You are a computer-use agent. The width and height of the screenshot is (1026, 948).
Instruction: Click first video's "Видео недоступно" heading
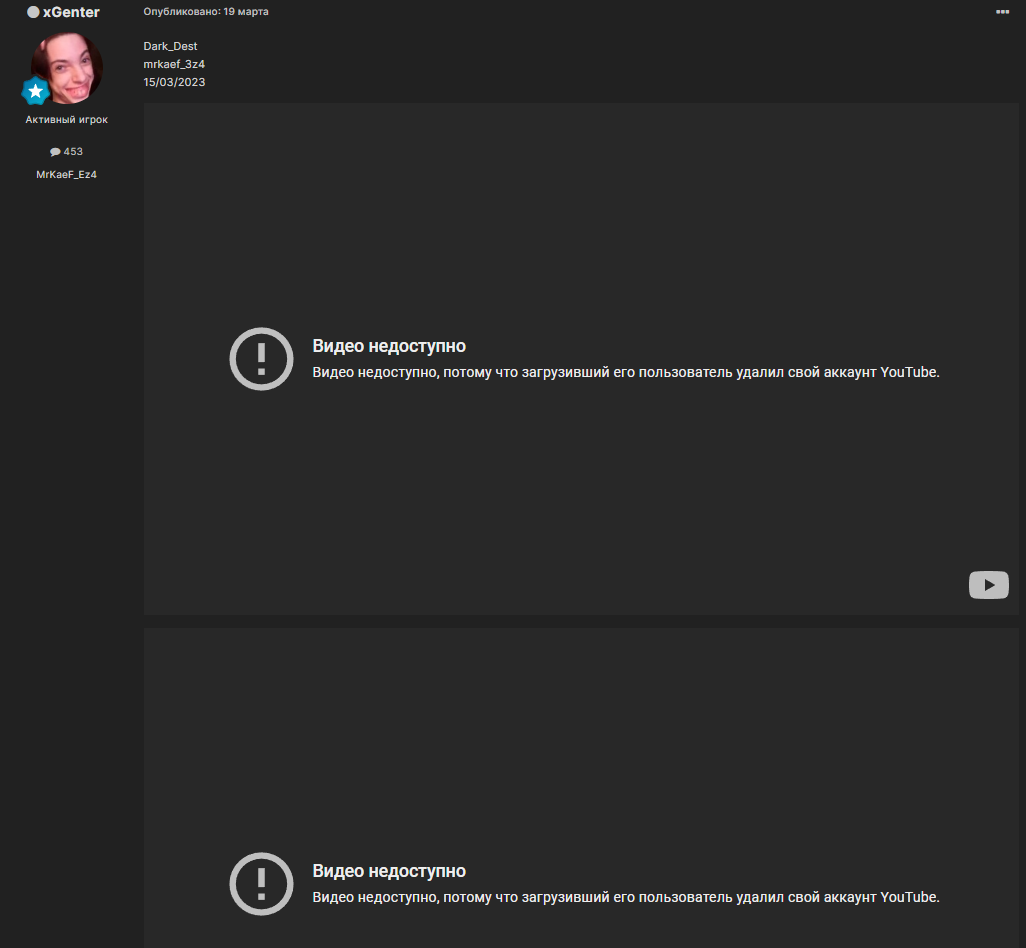[389, 346]
